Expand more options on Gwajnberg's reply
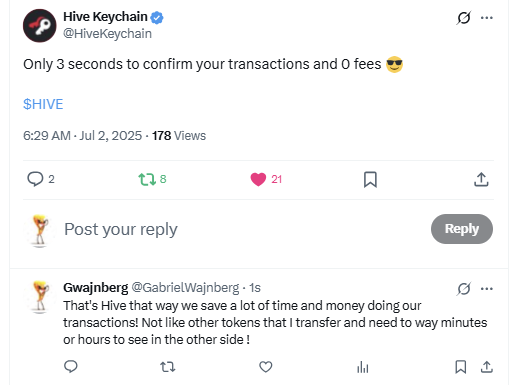Viewport: 525px width, 385px height. click(x=486, y=289)
